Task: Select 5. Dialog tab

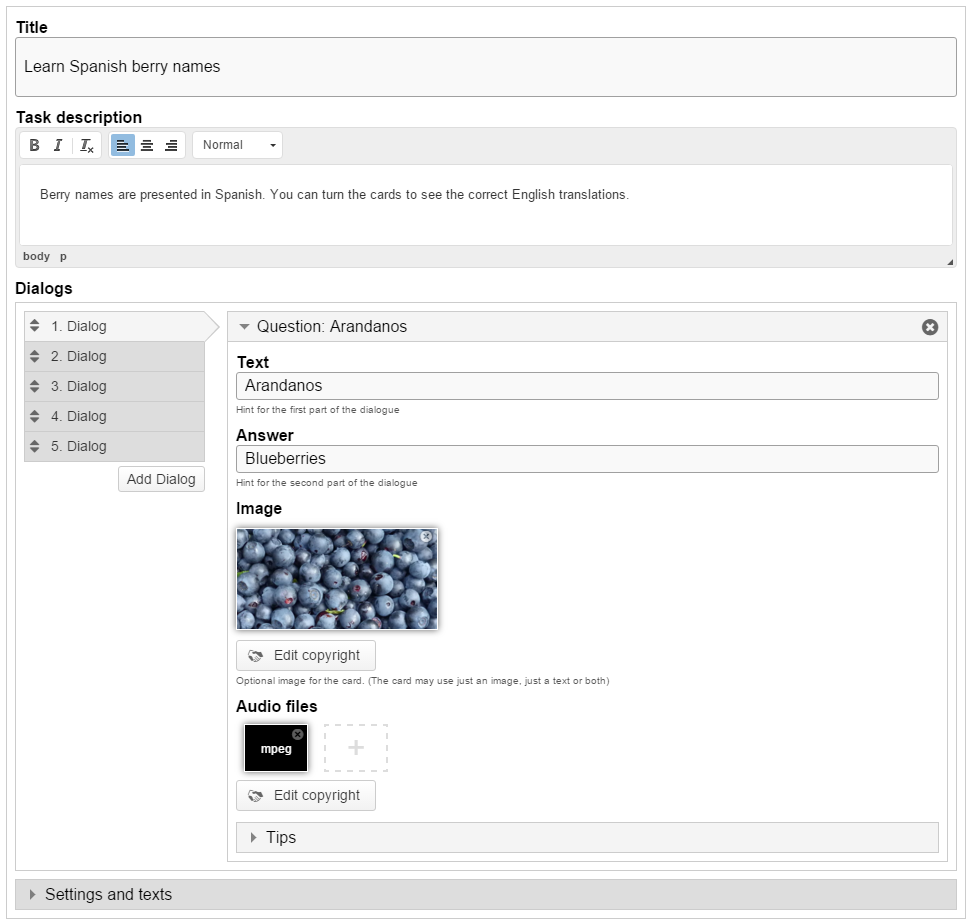Action: (114, 446)
